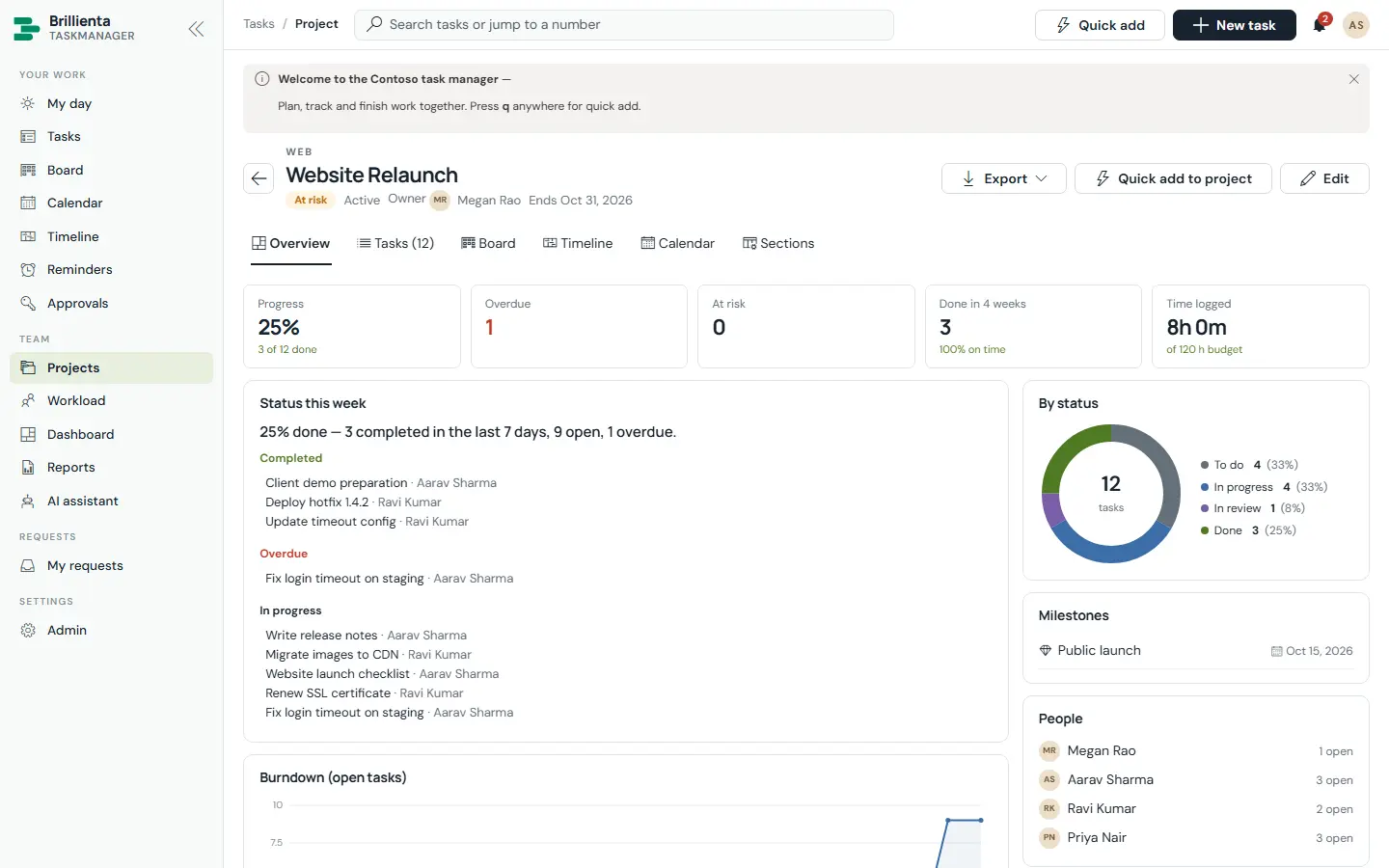Open Migrate images to CDN task
The height and width of the screenshot is (868, 1389).
coord(332,655)
